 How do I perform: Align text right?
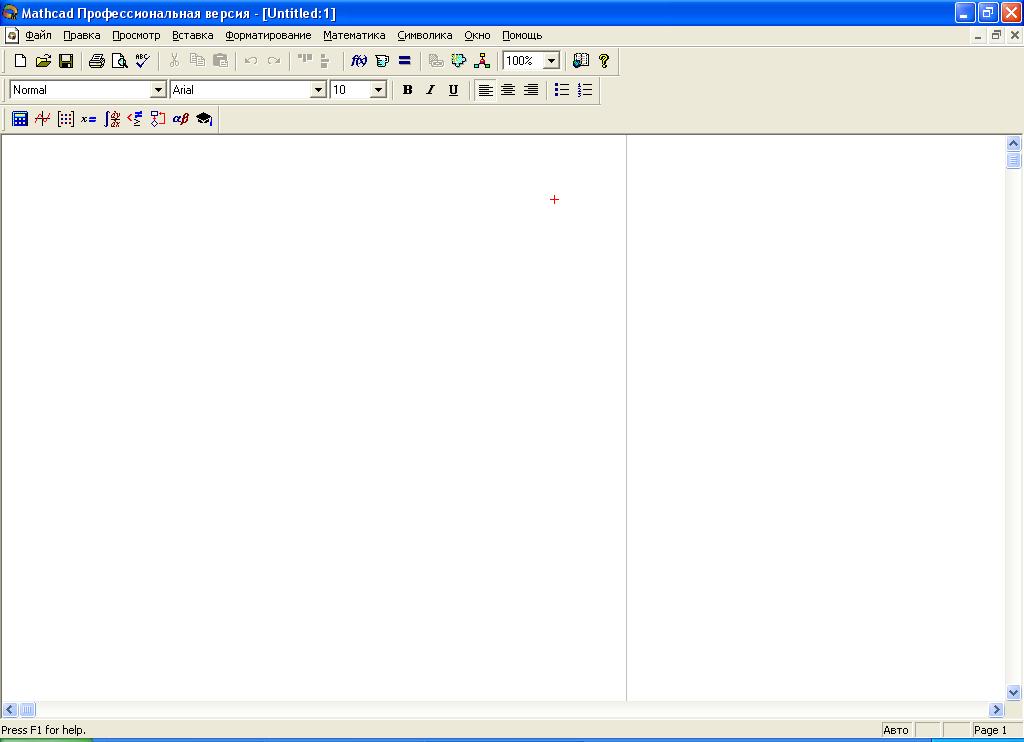click(x=531, y=90)
